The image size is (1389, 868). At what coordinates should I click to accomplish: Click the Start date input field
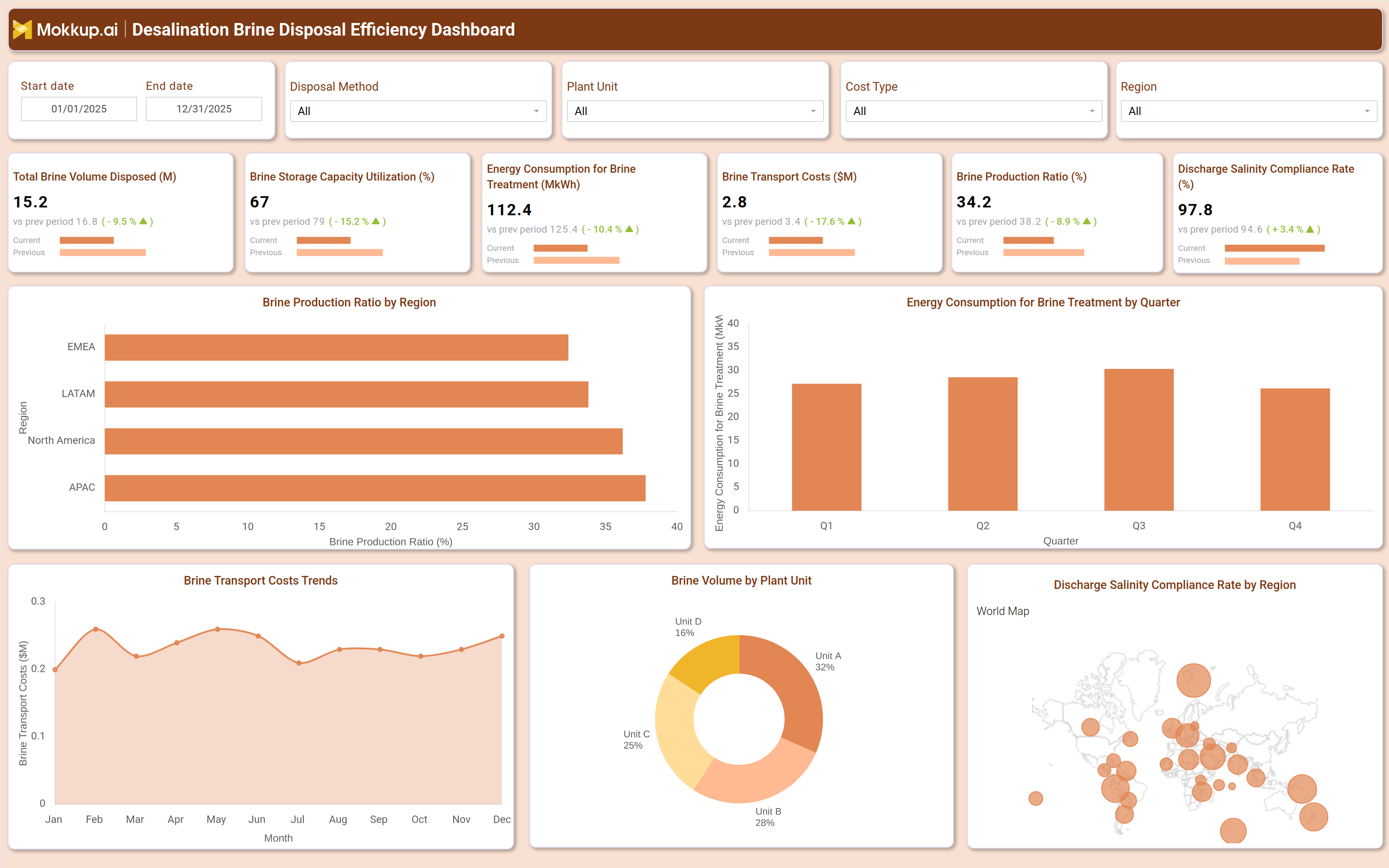(79, 108)
